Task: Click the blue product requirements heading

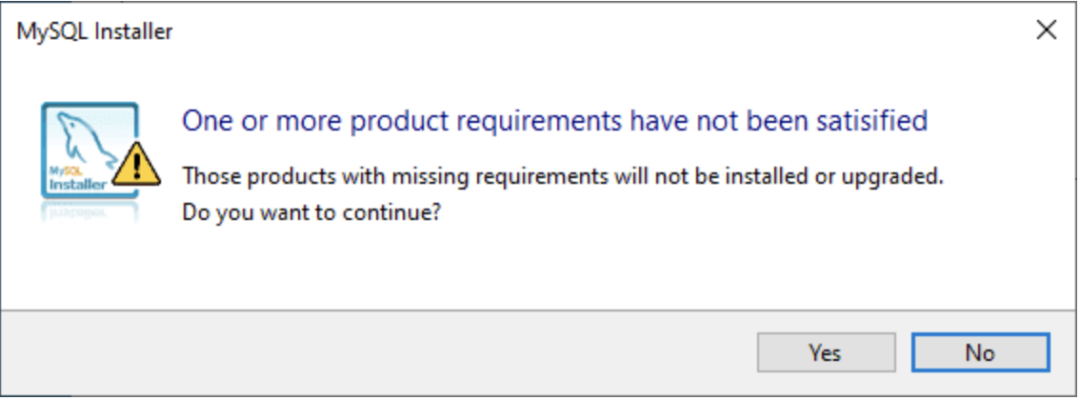Action: [554, 121]
